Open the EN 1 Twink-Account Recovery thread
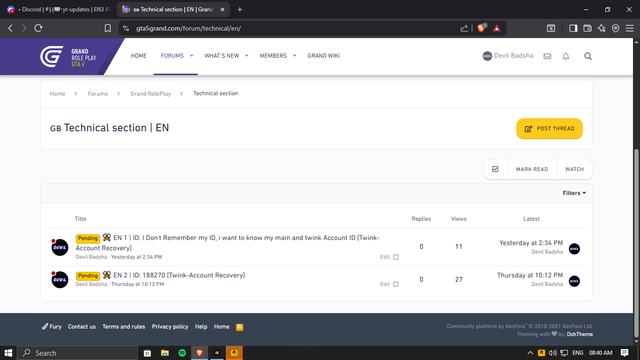Image resolution: width=640 pixels, height=360 pixels. click(x=227, y=243)
